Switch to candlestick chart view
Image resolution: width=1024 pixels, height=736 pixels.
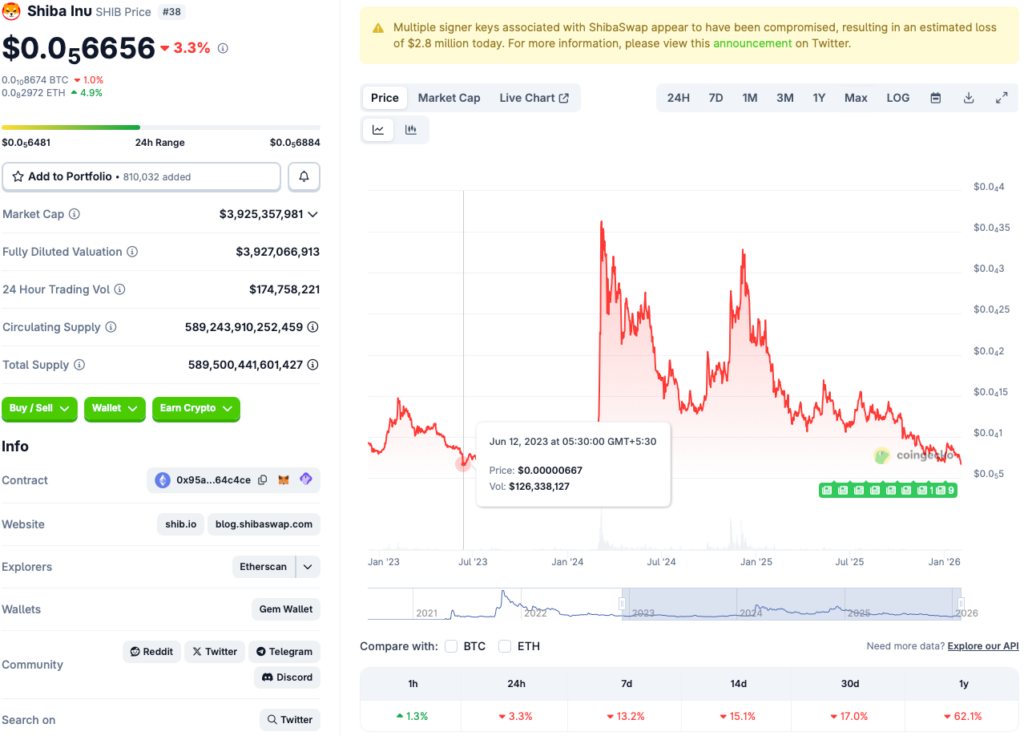pyautogui.click(x=411, y=130)
